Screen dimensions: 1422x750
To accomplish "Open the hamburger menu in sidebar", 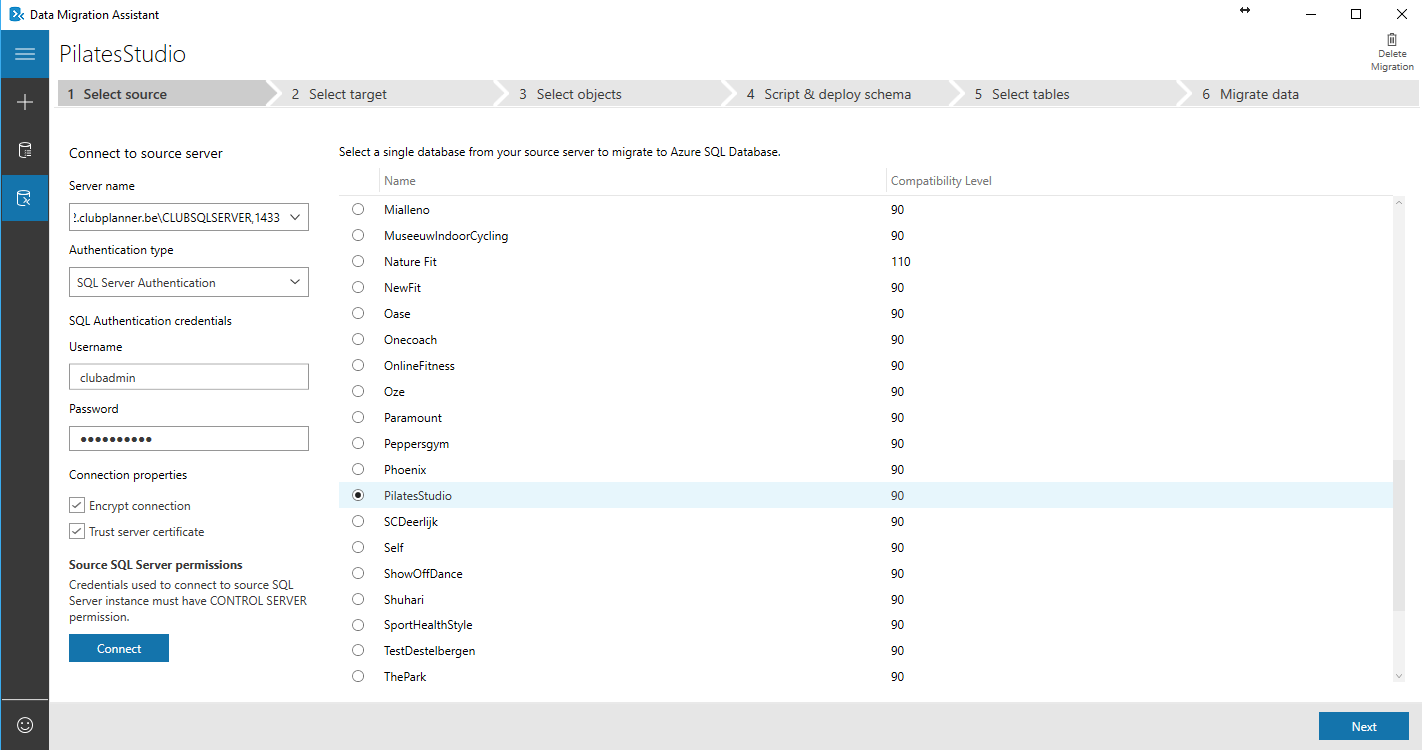I will [25, 54].
